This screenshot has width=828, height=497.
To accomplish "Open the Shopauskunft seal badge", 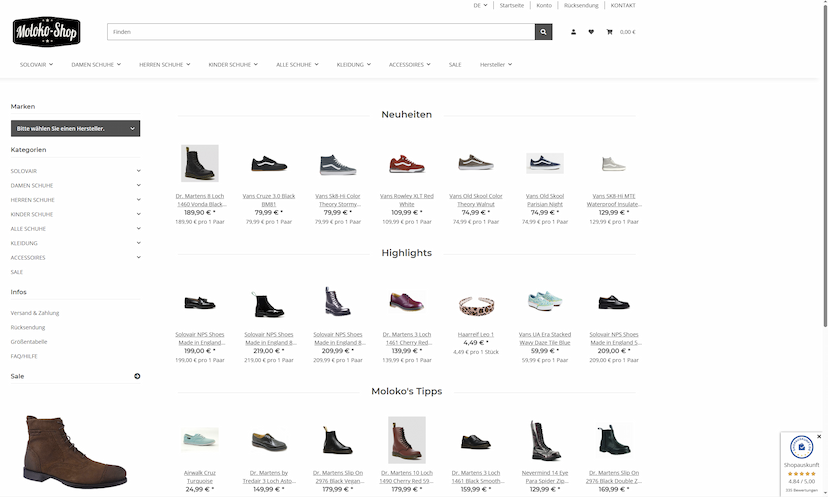I will [x=801, y=447].
